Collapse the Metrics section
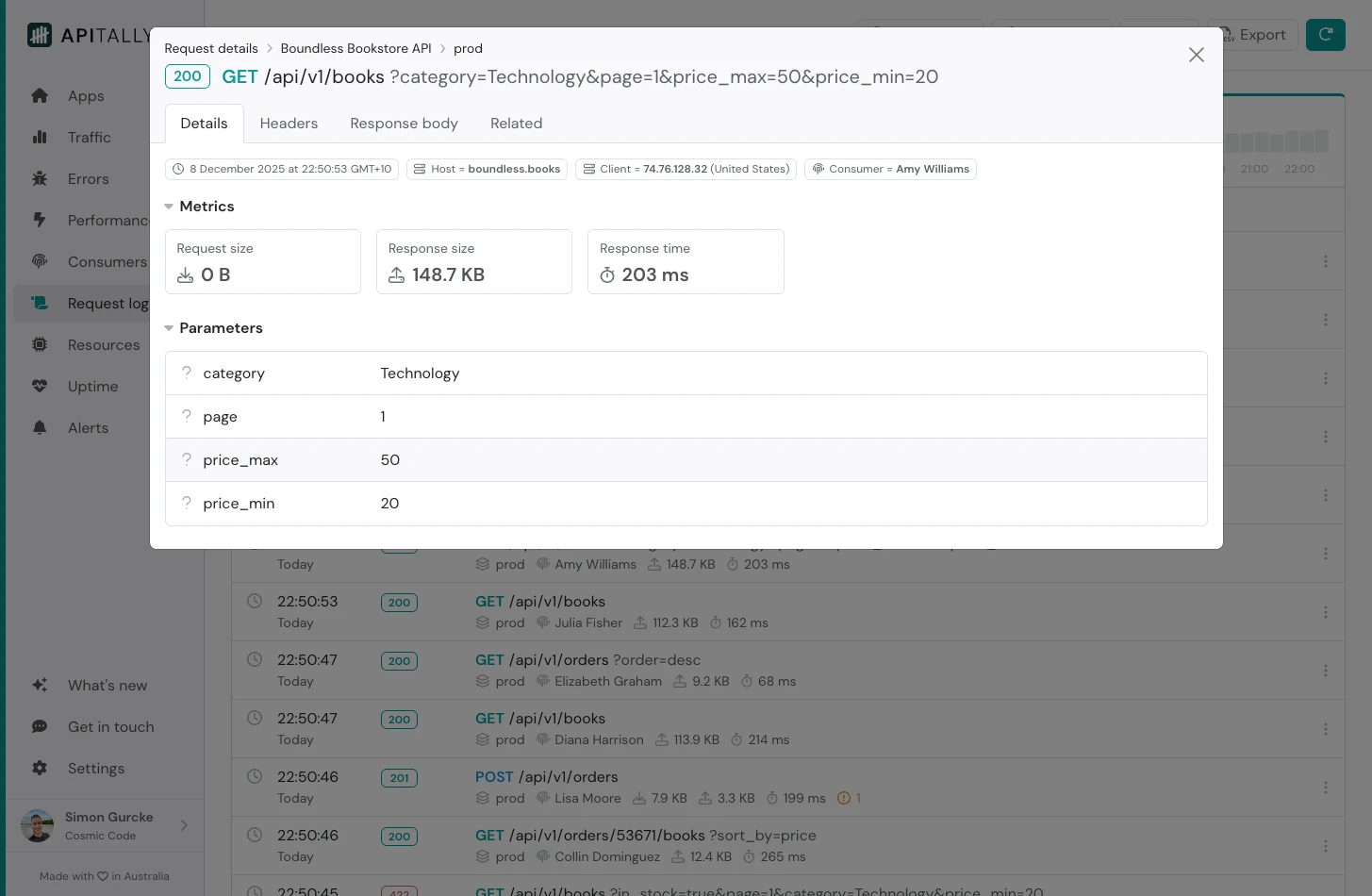 pyautogui.click(x=169, y=207)
